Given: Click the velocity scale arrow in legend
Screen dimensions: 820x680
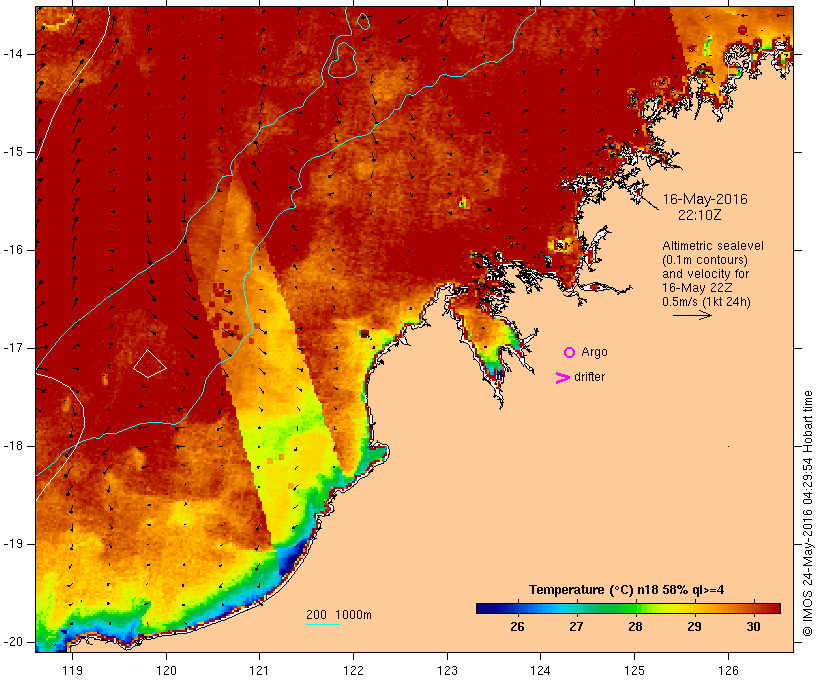Looking at the screenshot, I should 692,315.
